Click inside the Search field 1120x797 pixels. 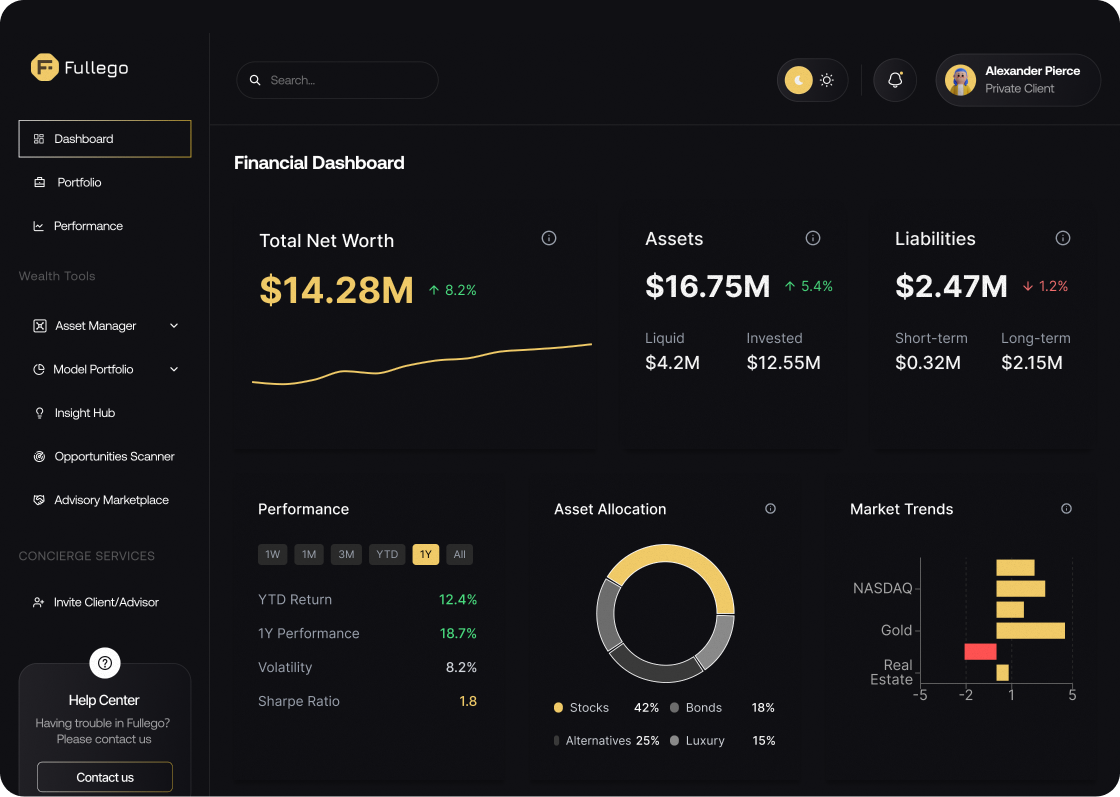[x=337, y=80]
